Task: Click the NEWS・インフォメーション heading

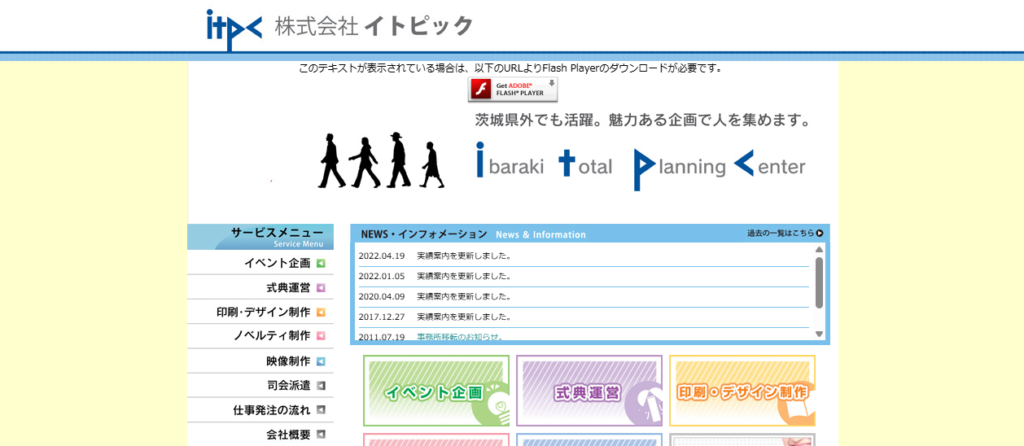Action: point(424,234)
